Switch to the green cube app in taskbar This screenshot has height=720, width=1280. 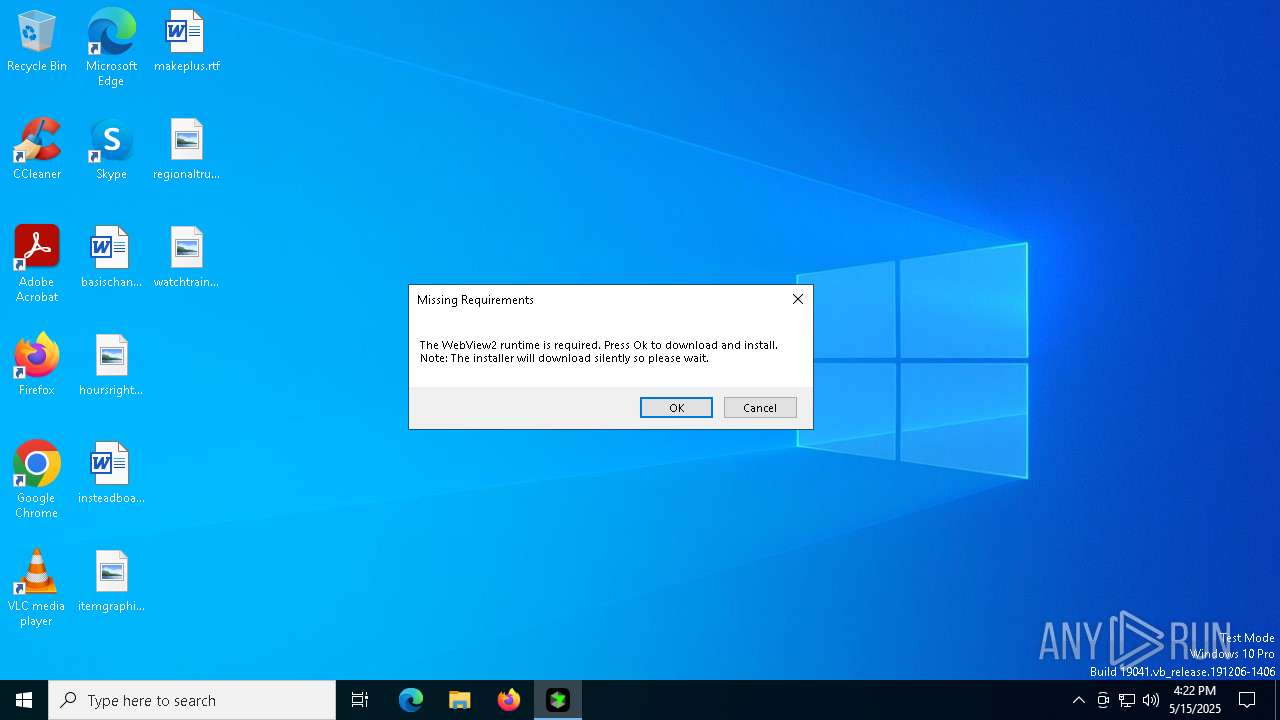coord(558,700)
